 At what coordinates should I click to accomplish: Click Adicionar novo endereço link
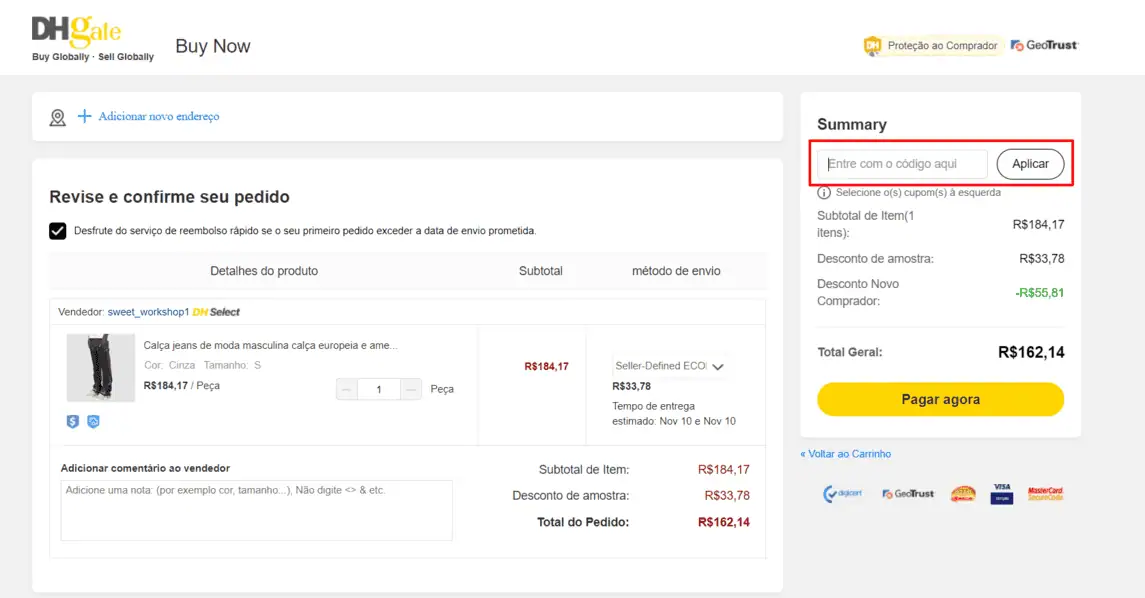(158, 116)
